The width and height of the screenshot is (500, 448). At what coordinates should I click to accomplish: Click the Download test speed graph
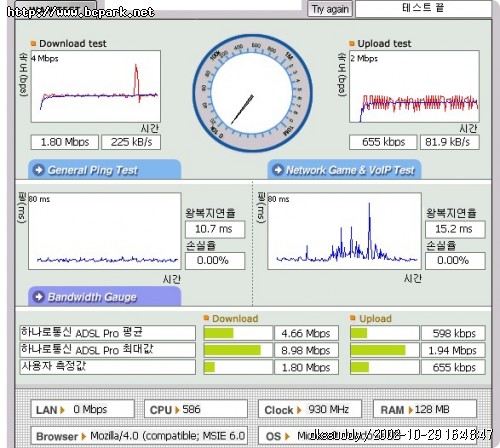(96, 86)
